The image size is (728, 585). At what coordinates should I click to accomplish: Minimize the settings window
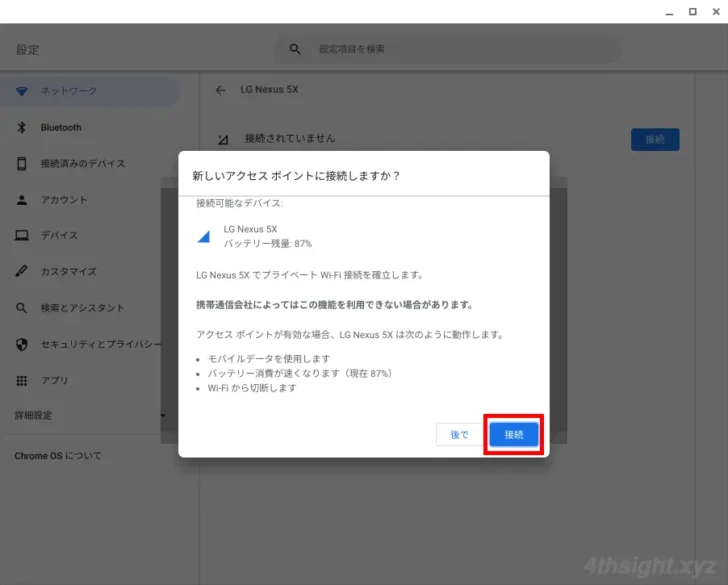(669, 12)
